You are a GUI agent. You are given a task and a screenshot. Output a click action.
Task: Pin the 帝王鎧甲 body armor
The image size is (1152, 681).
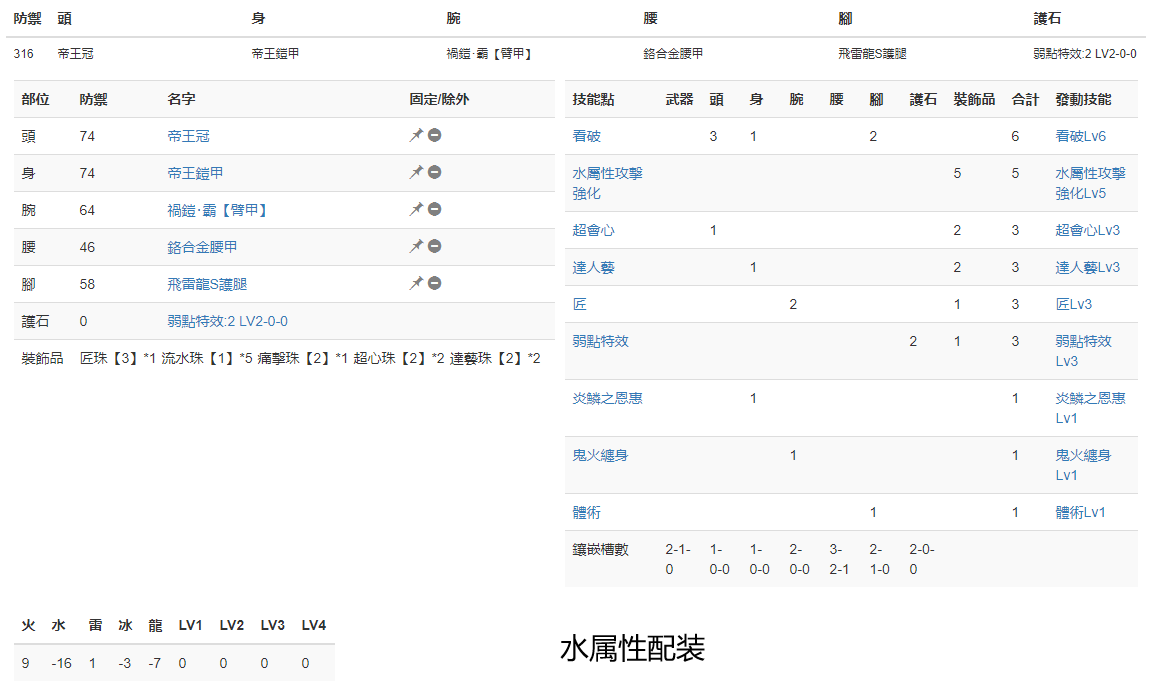click(416, 172)
